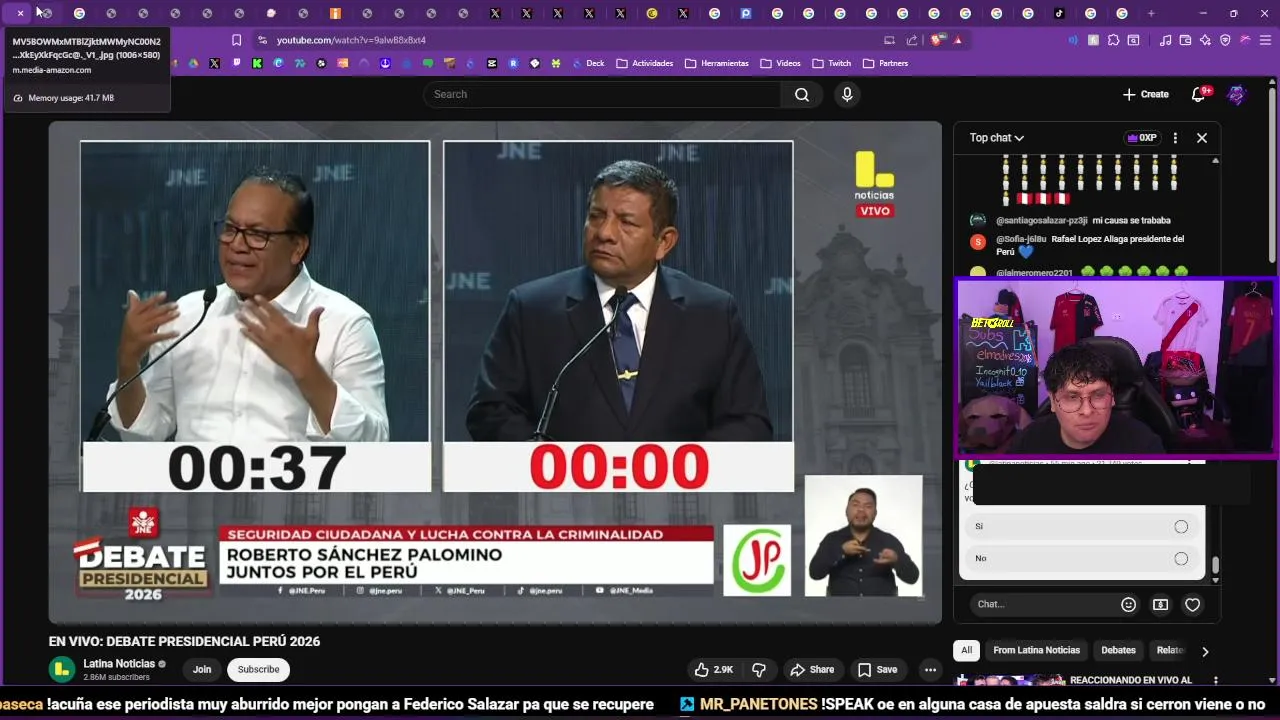The width and height of the screenshot is (1280, 720).
Task: Open live chat three-dot options menu
Action: 1175,138
